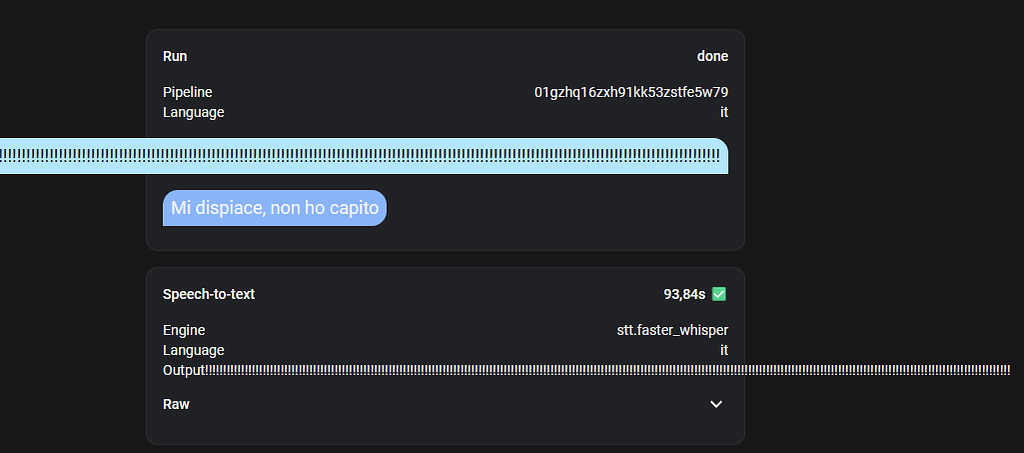Click the green success checkmark icon

coord(719,294)
